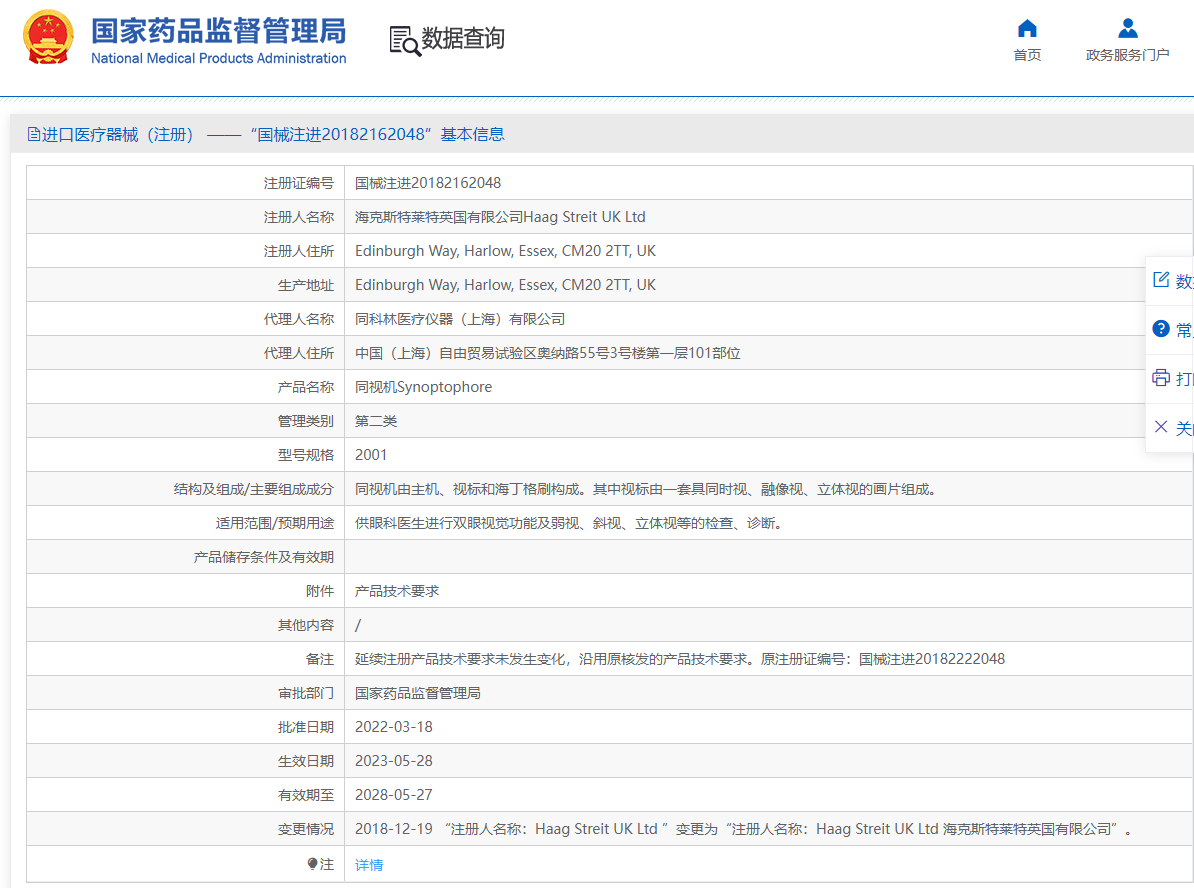The height and width of the screenshot is (888, 1194).
Task: Select agent name 同科林医疗仪器（上海）有限公司
Action: point(460,319)
